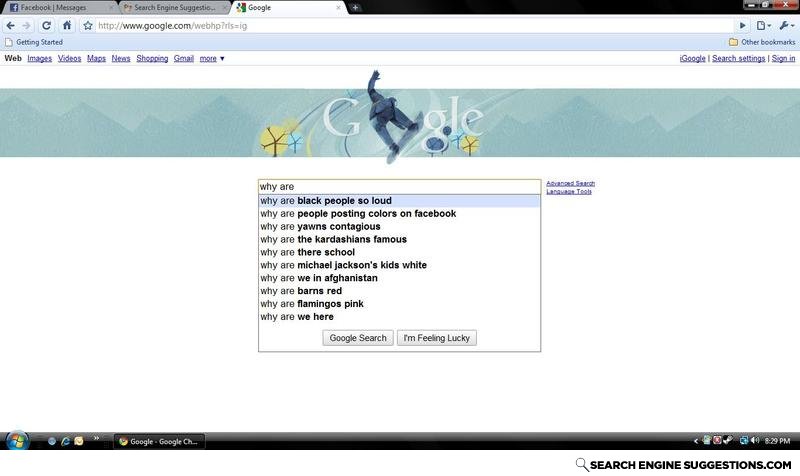Image resolution: width=800 pixels, height=476 pixels.
Task: Expand the quick launch overflow chevron
Action: point(96,438)
